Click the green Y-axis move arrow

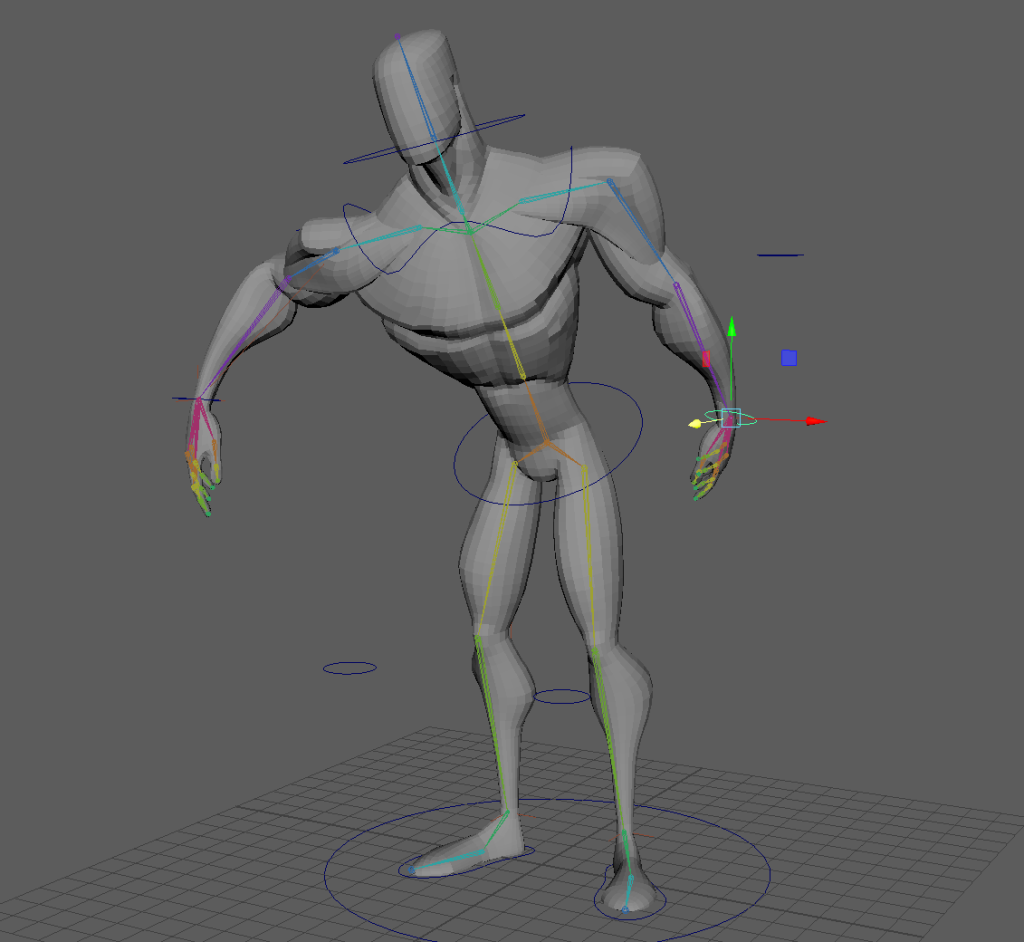tap(732, 326)
